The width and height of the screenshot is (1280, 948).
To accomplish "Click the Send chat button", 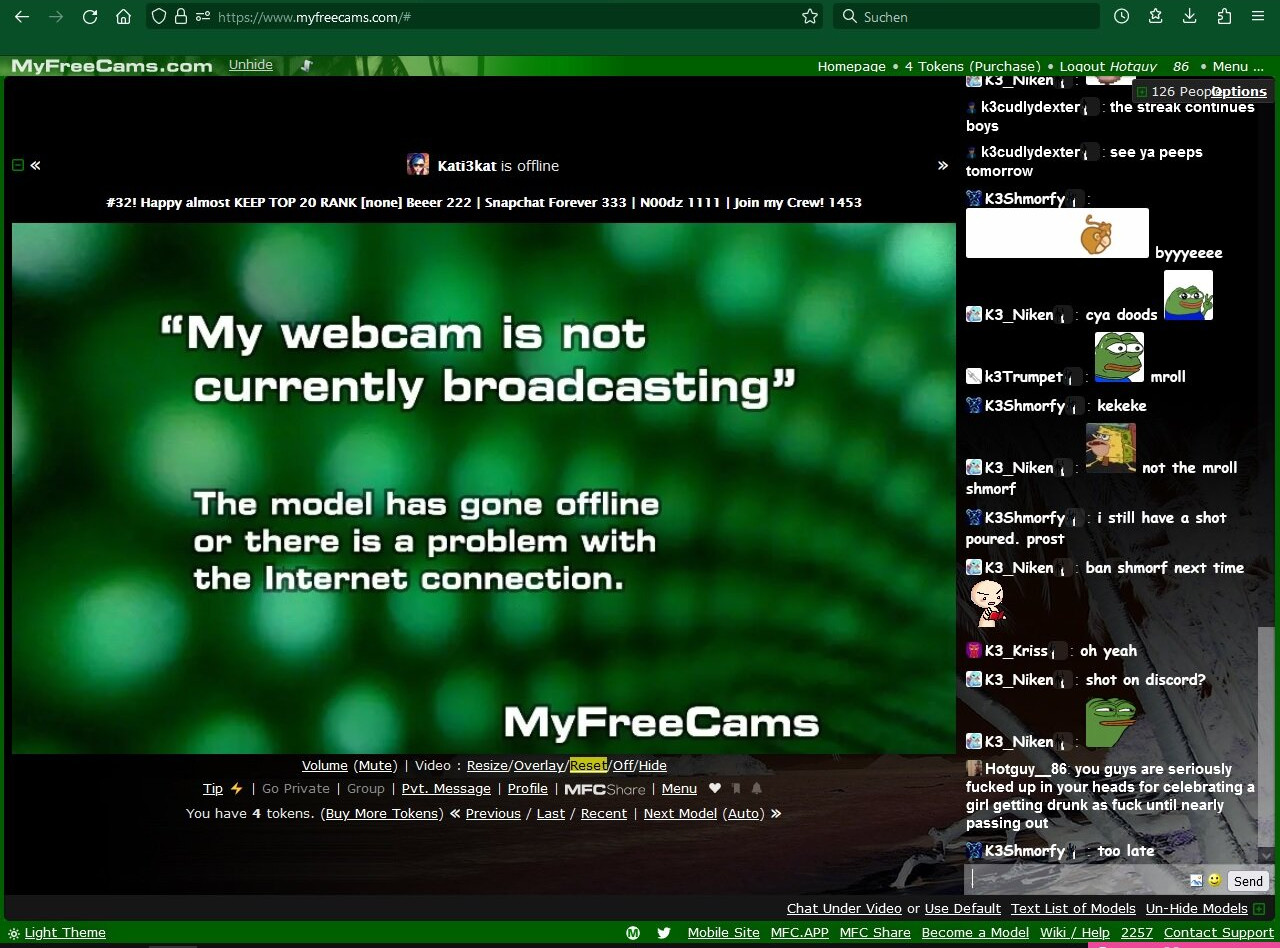I will [1248, 881].
